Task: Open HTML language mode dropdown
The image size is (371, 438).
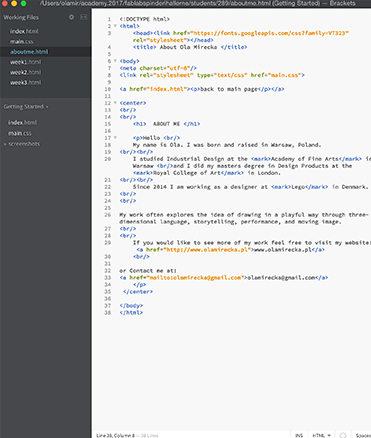Action: pos(321,435)
